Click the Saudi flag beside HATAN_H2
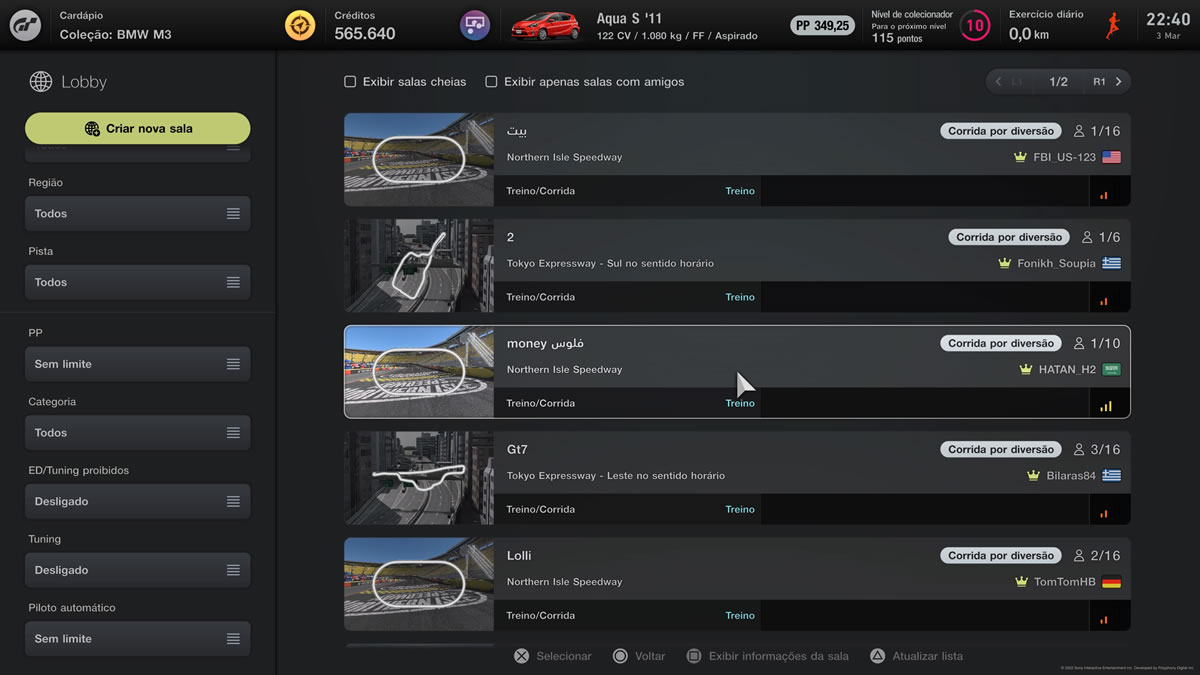 point(1111,369)
